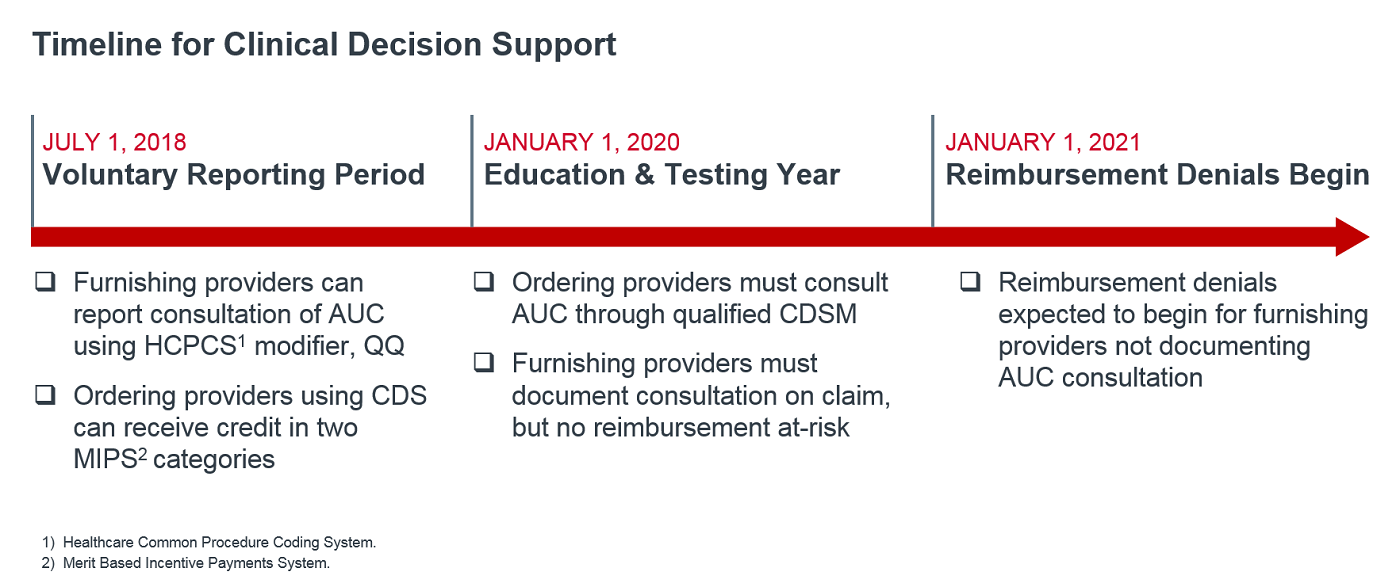Select the "JULY 1, 2018" date label
The height and width of the screenshot is (587, 1400).
[x=114, y=143]
